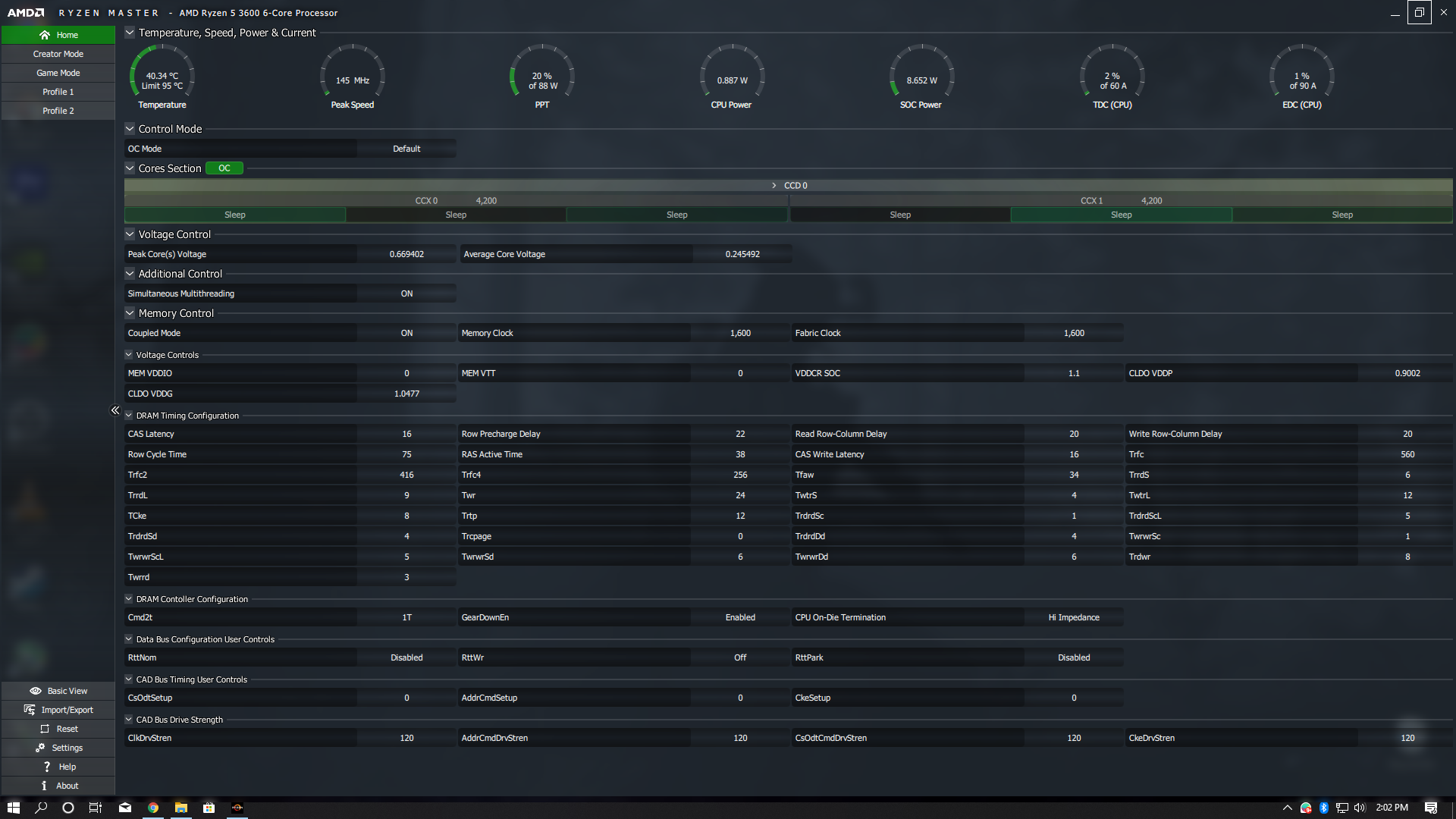
Task: Open Microsoft Store from taskbar
Action: pyautogui.click(x=209, y=808)
